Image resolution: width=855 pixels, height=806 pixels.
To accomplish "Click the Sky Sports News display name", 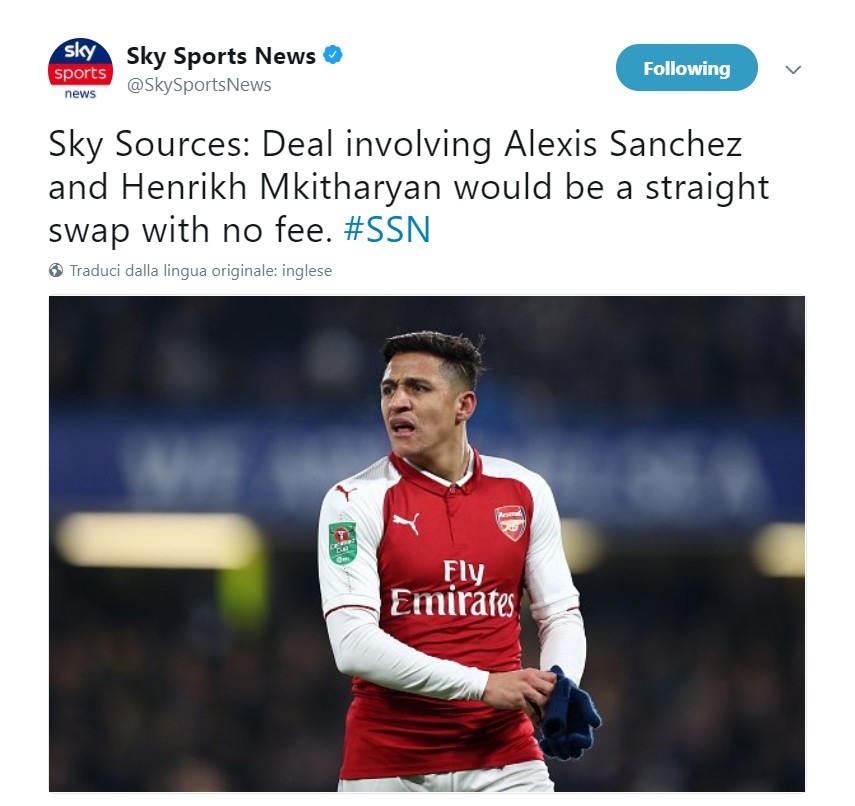I will click(x=221, y=56).
